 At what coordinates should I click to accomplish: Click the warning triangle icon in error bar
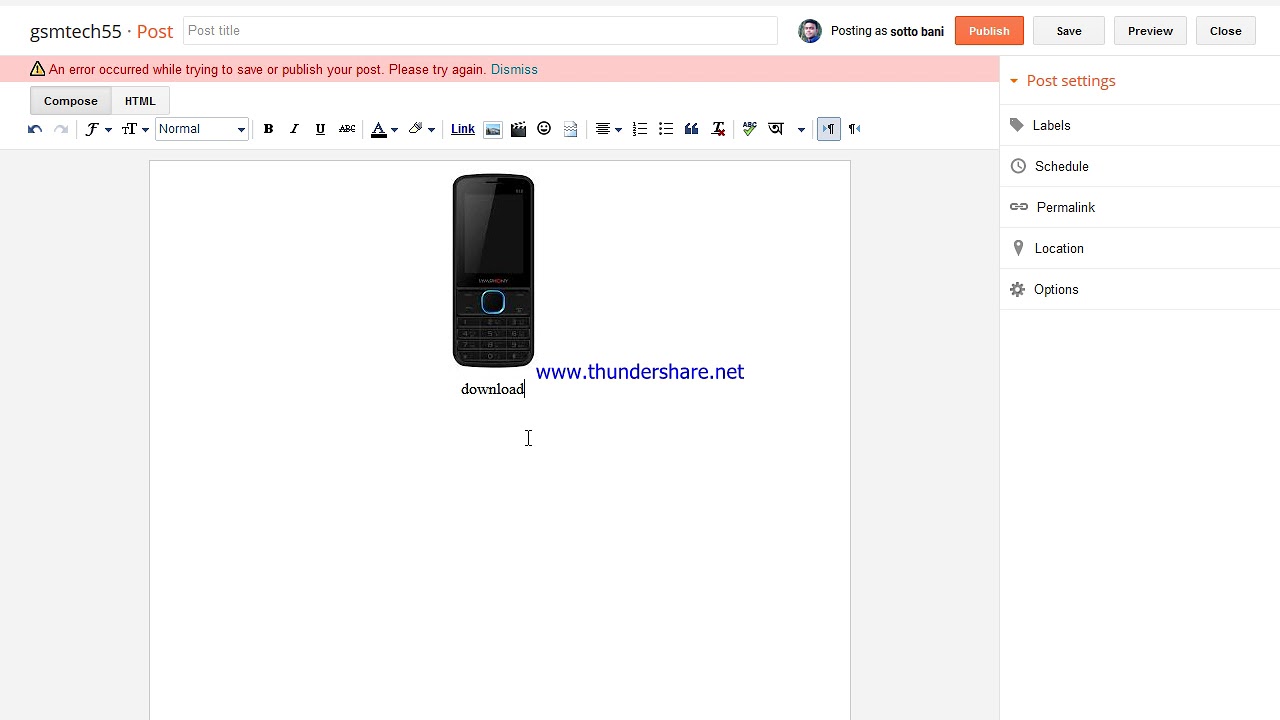click(x=38, y=69)
